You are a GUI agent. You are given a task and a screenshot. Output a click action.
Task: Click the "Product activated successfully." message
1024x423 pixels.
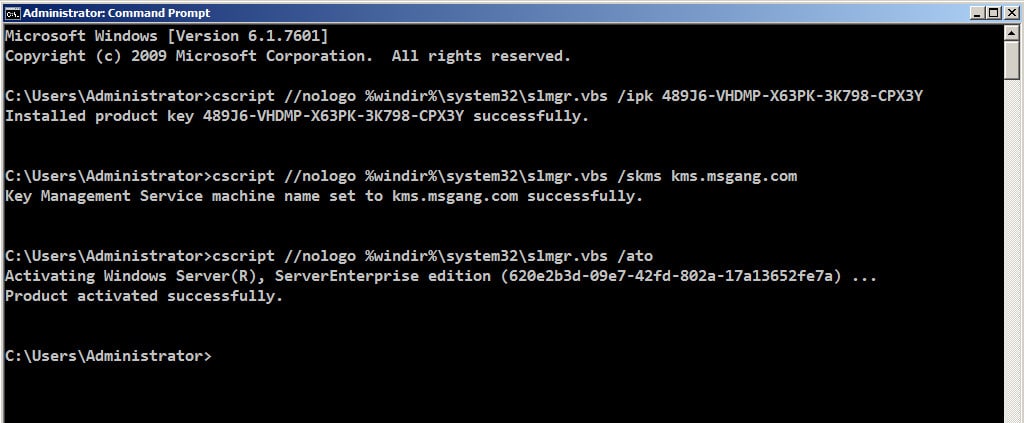click(144, 296)
